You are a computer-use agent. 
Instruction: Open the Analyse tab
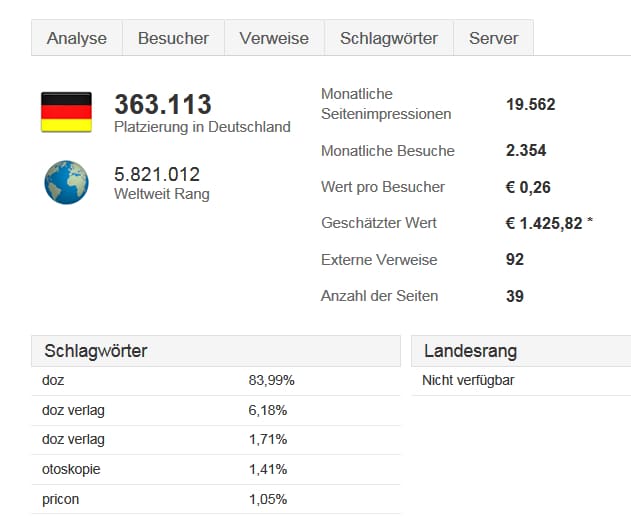click(x=77, y=38)
